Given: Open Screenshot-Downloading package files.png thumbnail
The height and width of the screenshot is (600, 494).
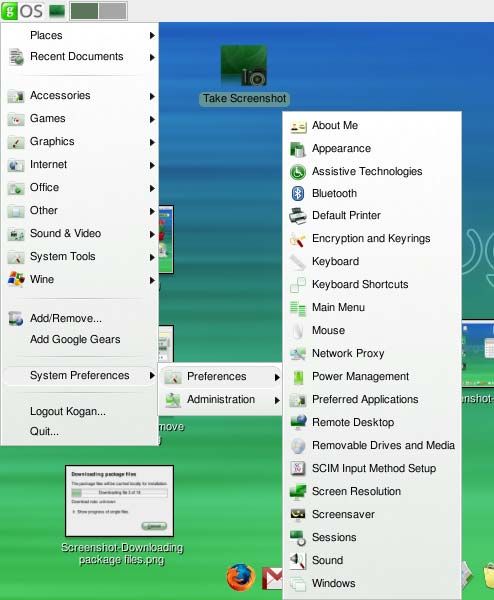Looking at the screenshot, I should tap(119, 501).
